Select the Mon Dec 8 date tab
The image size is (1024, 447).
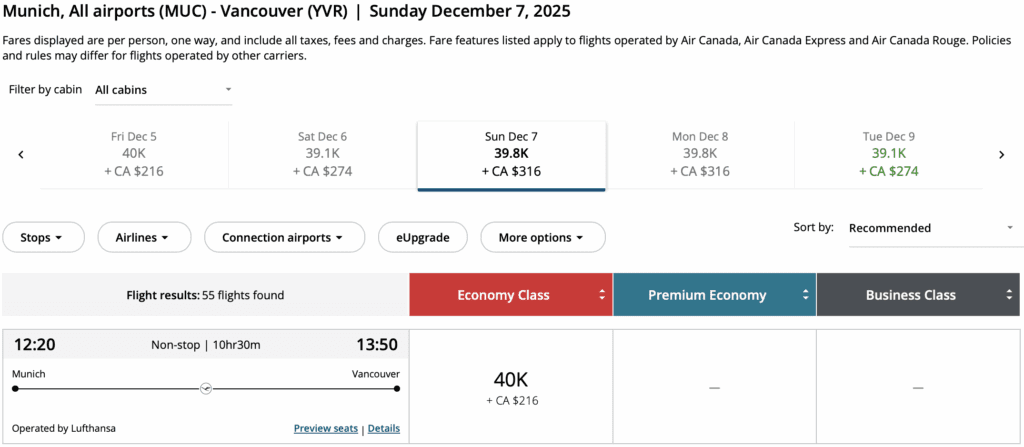pyautogui.click(x=700, y=154)
